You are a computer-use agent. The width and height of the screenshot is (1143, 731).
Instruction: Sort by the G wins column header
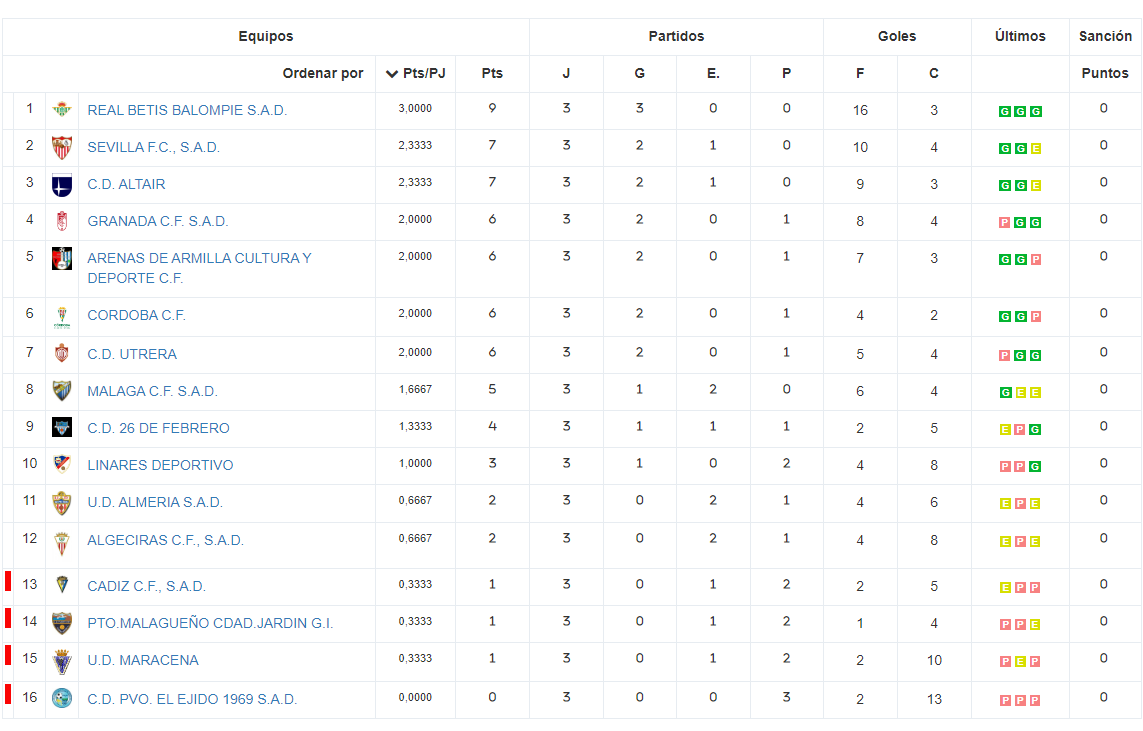639,74
